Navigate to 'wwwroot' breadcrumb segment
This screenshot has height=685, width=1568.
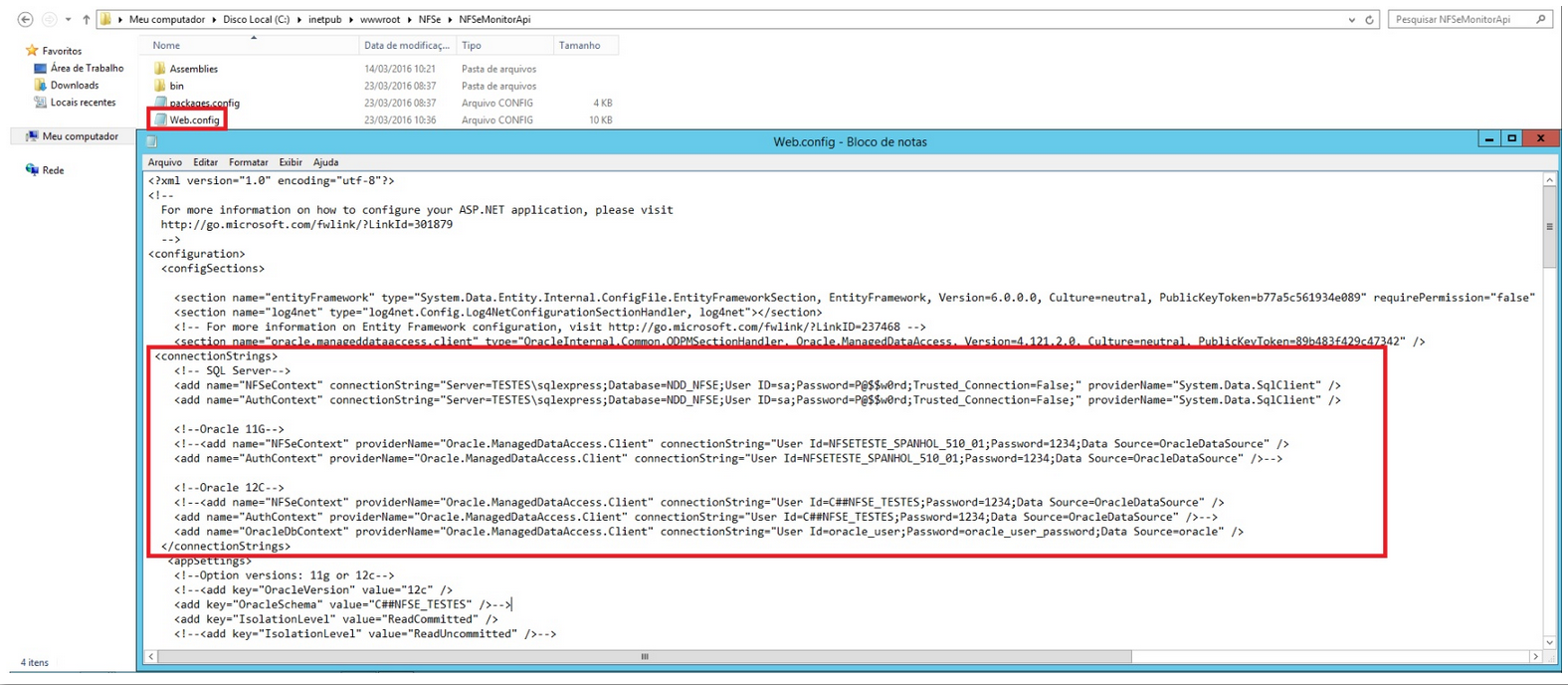point(379,19)
